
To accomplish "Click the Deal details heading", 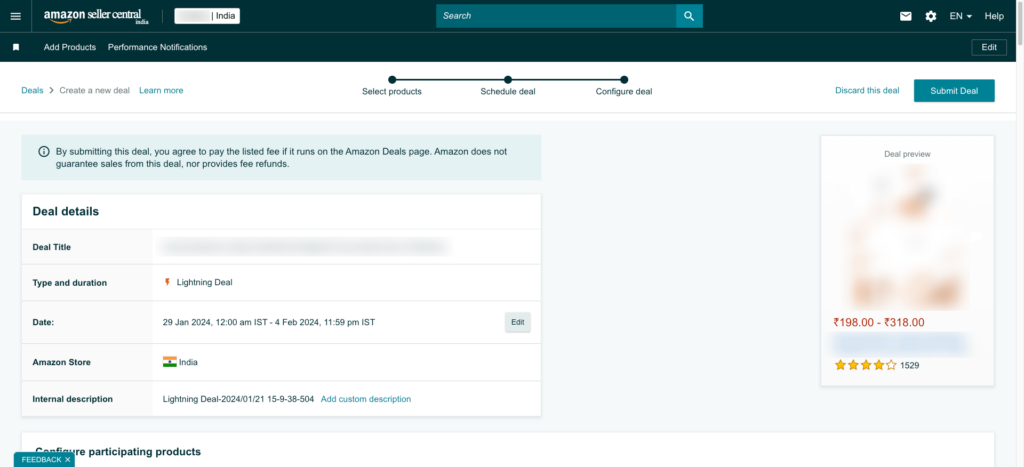I will pyautogui.click(x=66, y=212).
